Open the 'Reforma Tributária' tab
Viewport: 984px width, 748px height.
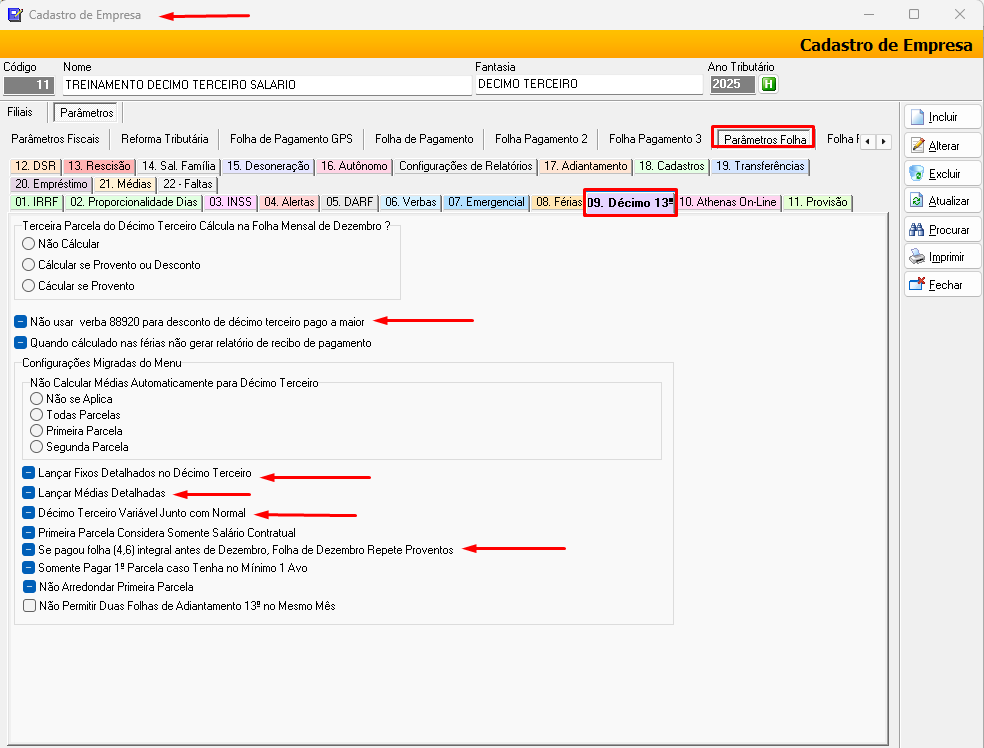coord(164,139)
